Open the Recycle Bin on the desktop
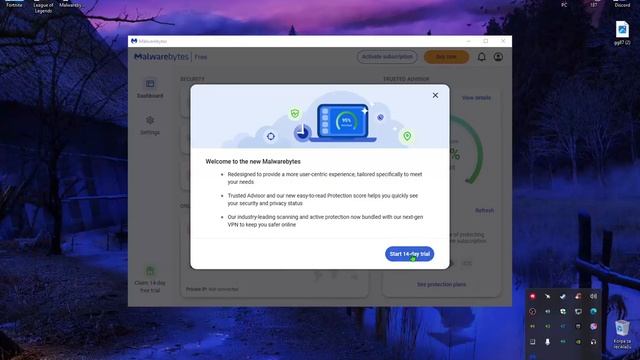 pos(622,335)
